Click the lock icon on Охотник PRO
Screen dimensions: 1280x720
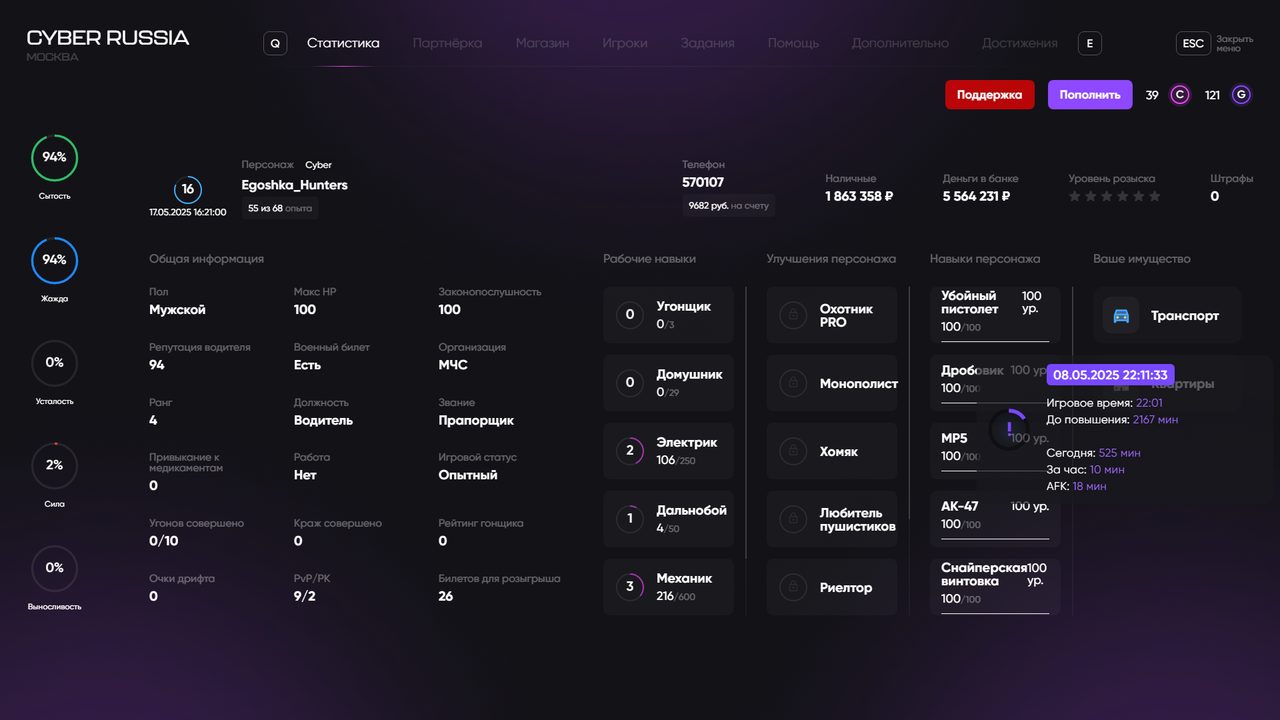[793, 316]
